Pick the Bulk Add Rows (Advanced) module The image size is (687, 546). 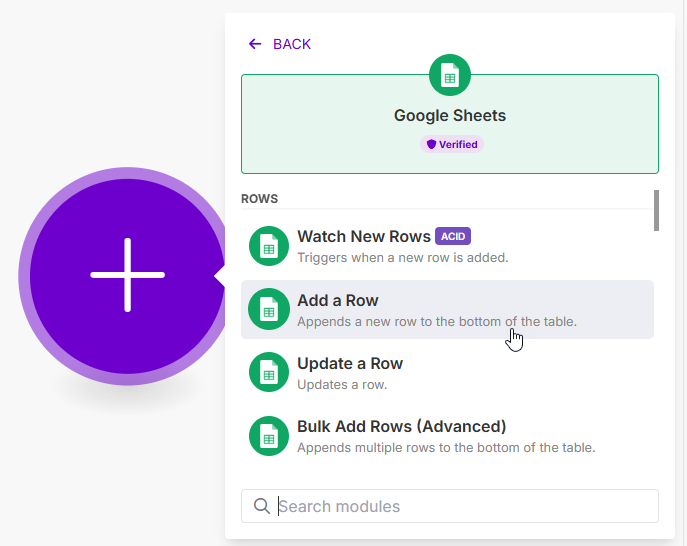(x=402, y=427)
